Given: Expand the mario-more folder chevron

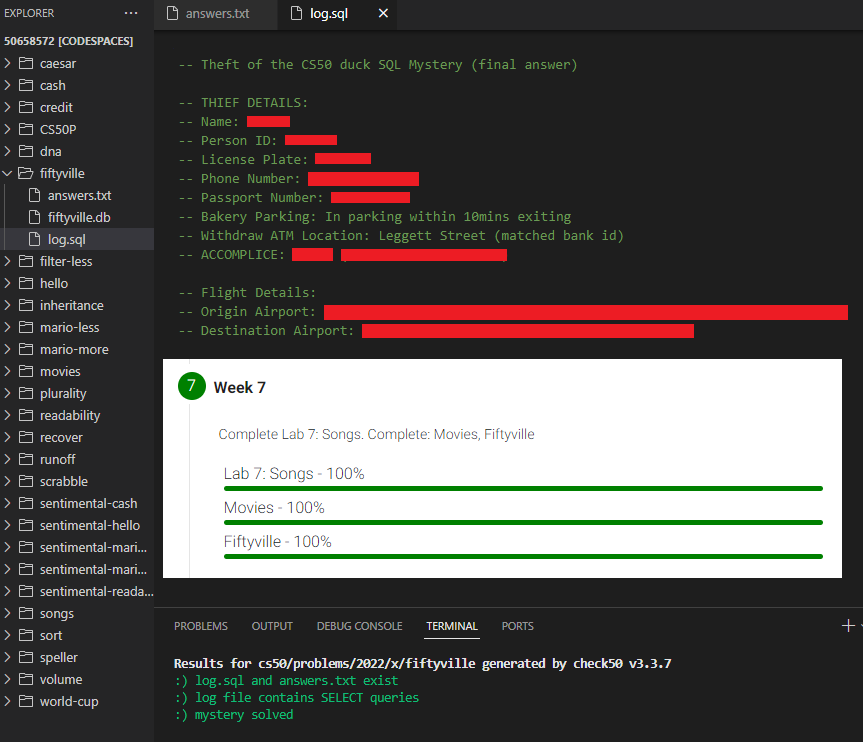Looking at the screenshot, I should 8,350.
